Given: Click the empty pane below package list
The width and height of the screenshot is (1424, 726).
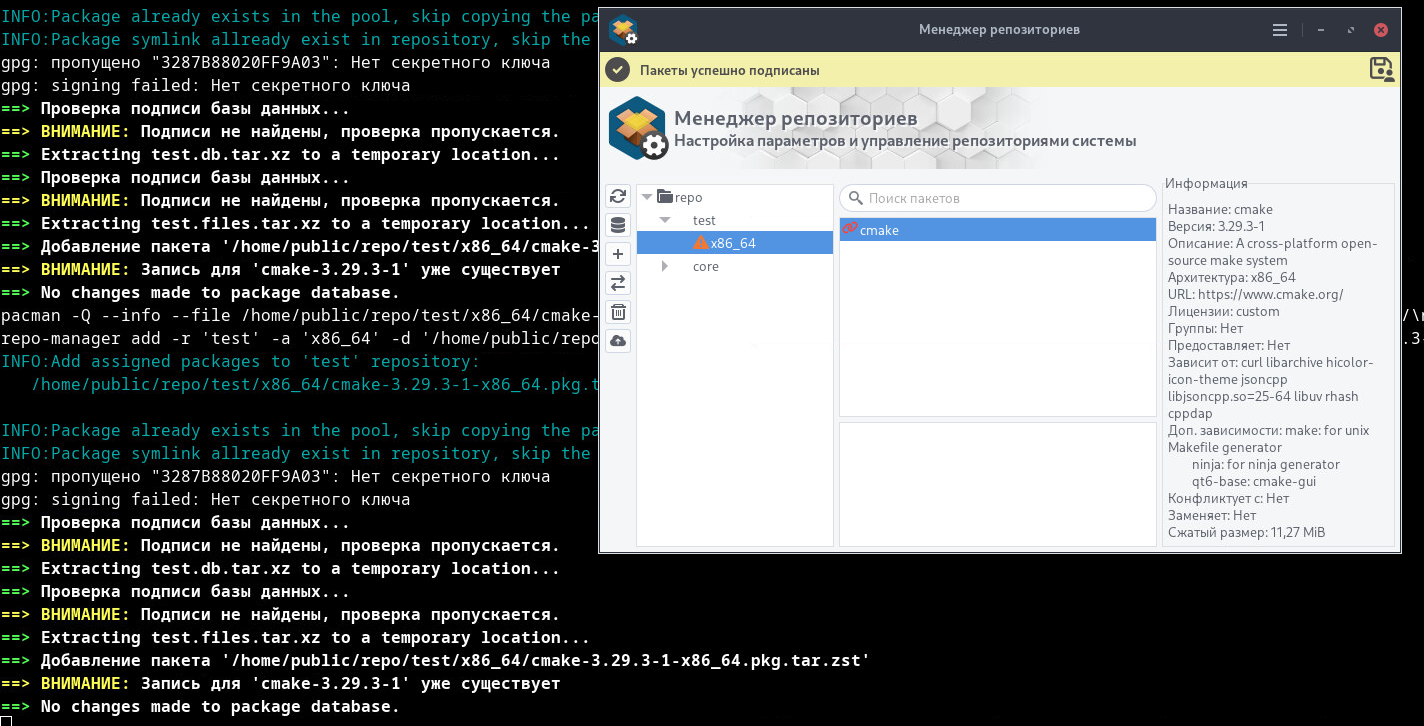Looking at the screenshot, I should [x=998, y=484].
